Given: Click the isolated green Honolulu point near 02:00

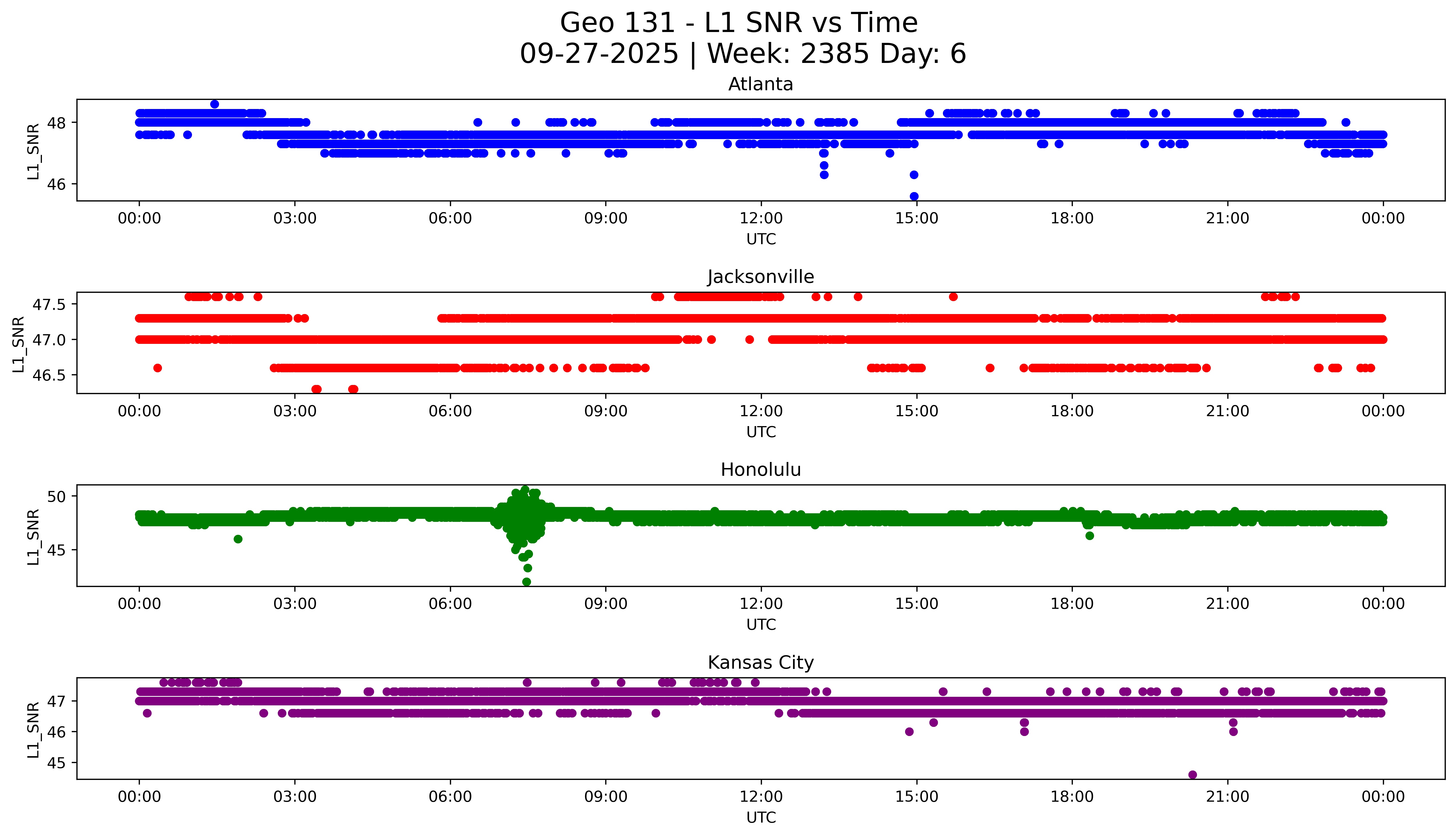Looking at the screenshot, I should click(x=238, y=539).
